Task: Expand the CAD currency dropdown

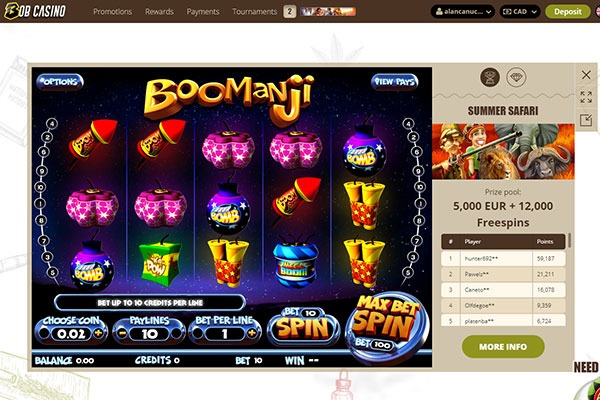Action: (520, 11)
